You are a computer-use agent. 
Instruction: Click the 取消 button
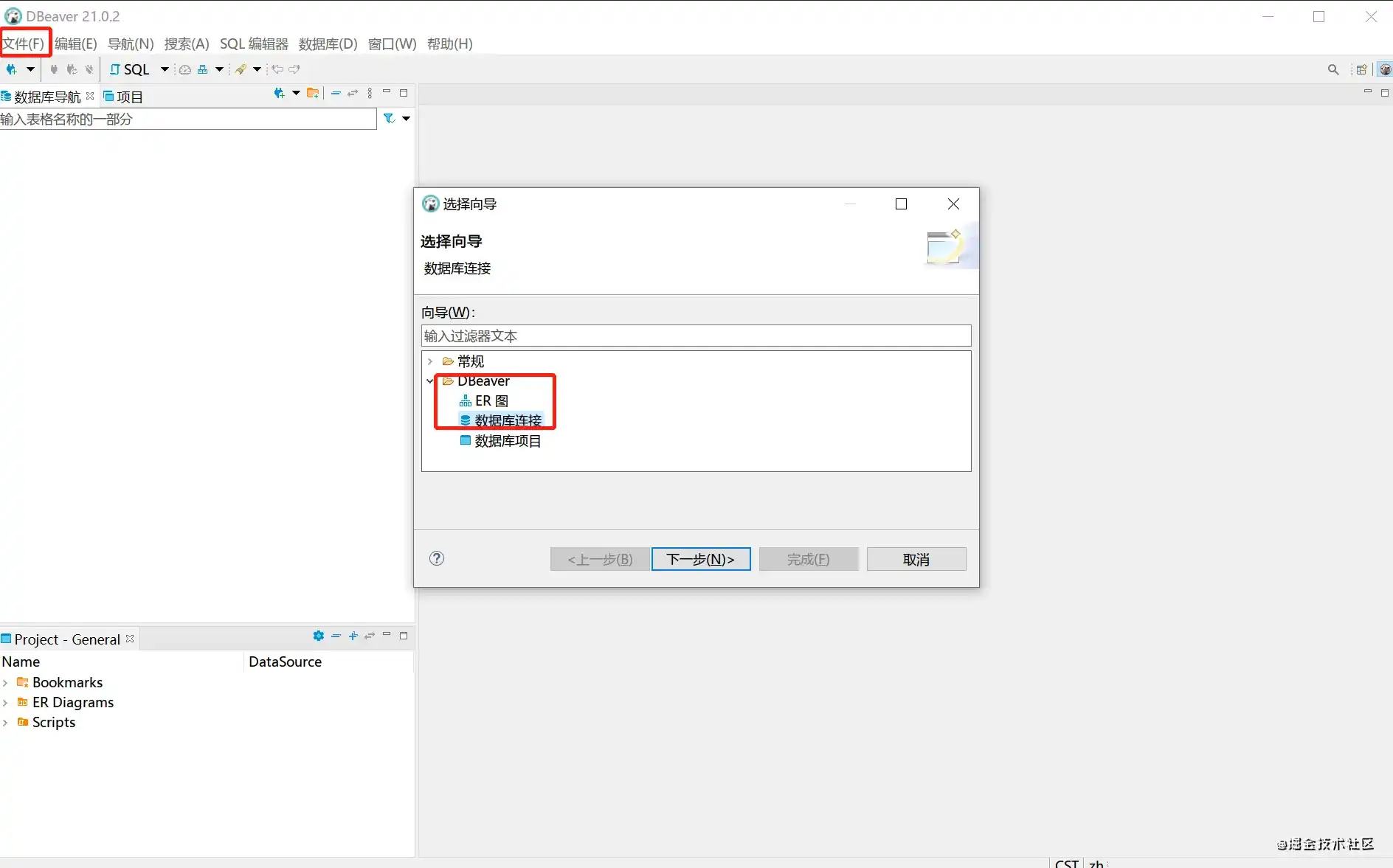click(916, 559)
